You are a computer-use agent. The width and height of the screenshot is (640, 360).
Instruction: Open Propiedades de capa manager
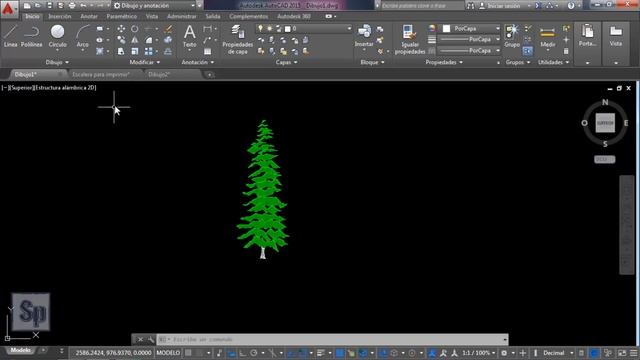tap(238, 39)
